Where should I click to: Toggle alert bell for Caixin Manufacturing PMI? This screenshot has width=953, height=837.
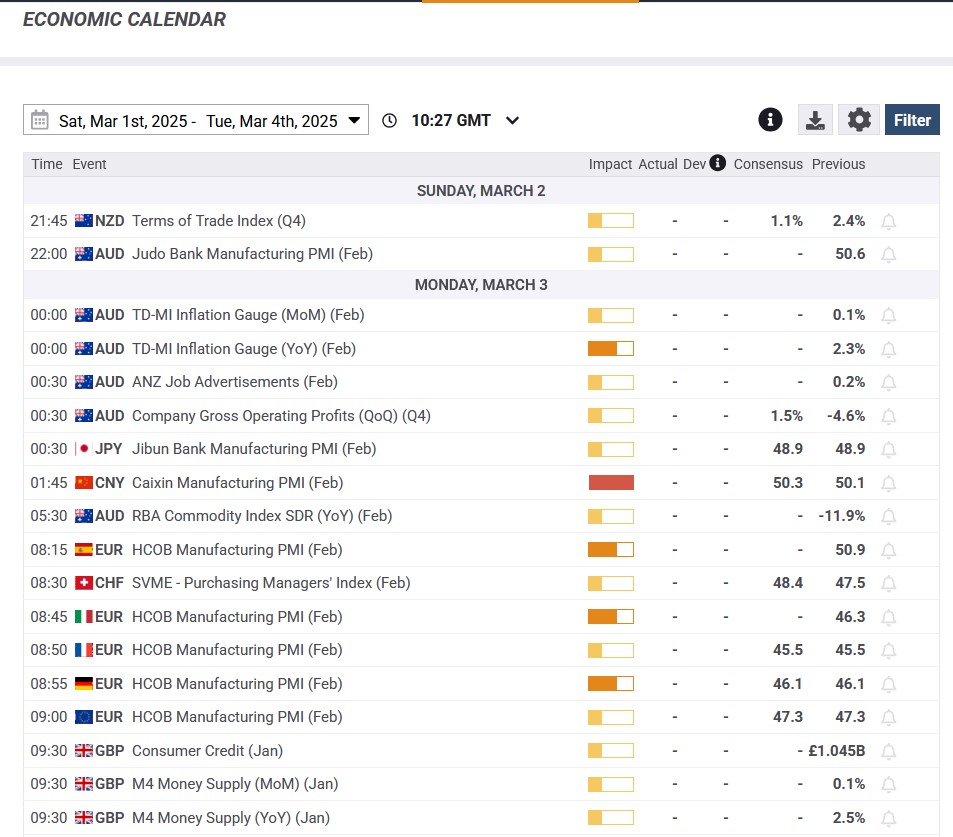pos(888,484)
